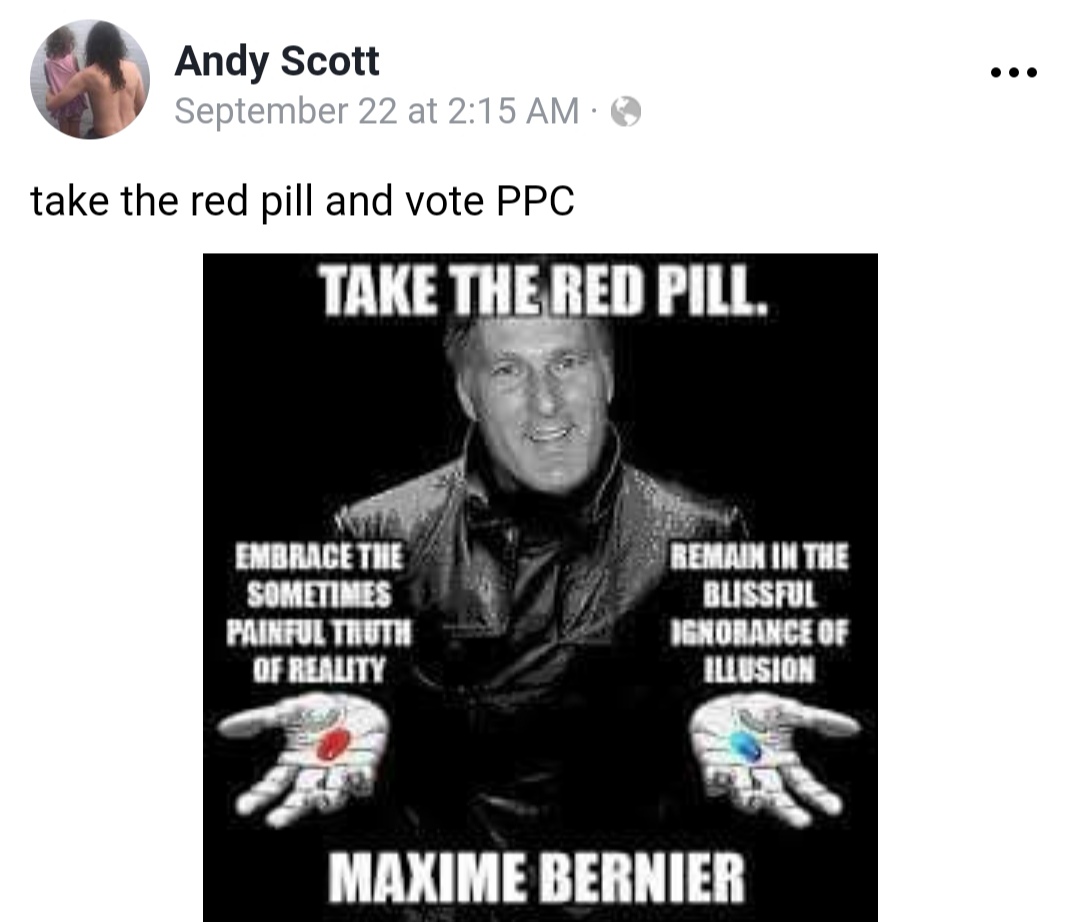Click the blue pill in the meme
This screenshot has width=1080, height=922.
[745, 746]
